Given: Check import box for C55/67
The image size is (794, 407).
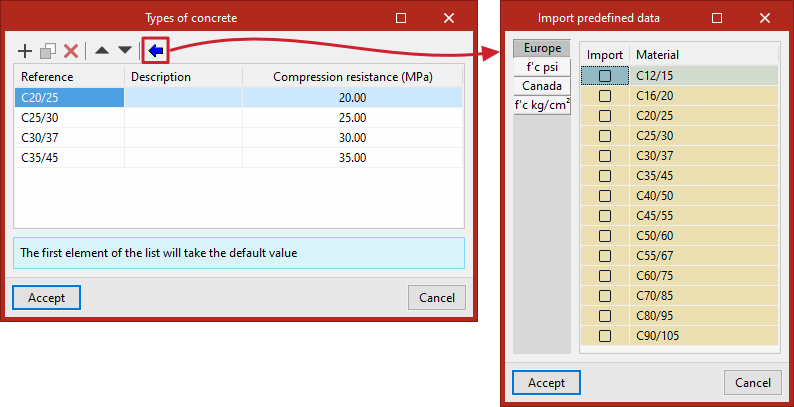Looking at the screenshot, I should (605, 256).
